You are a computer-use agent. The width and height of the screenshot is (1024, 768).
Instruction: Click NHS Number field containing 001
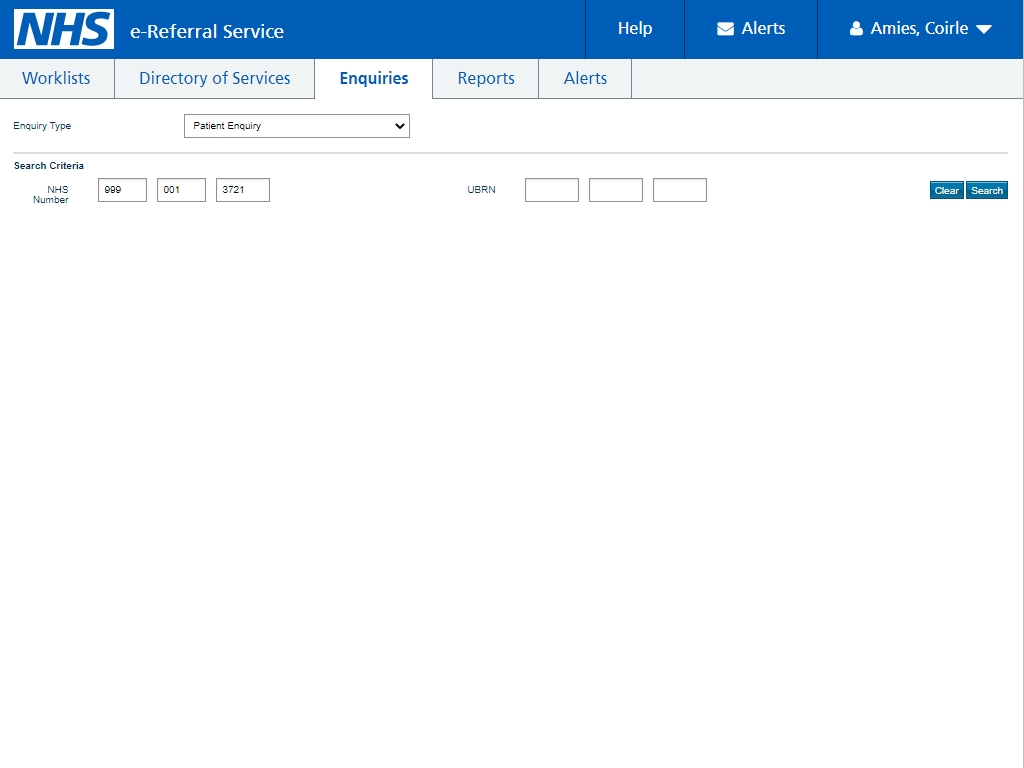coord(181,190)
